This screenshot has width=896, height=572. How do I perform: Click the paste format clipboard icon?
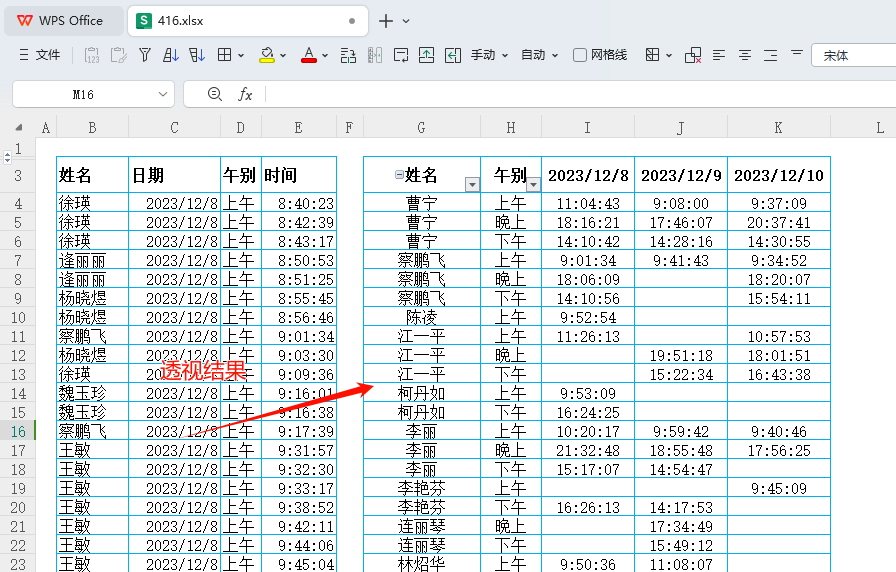[x=118, y=55]
